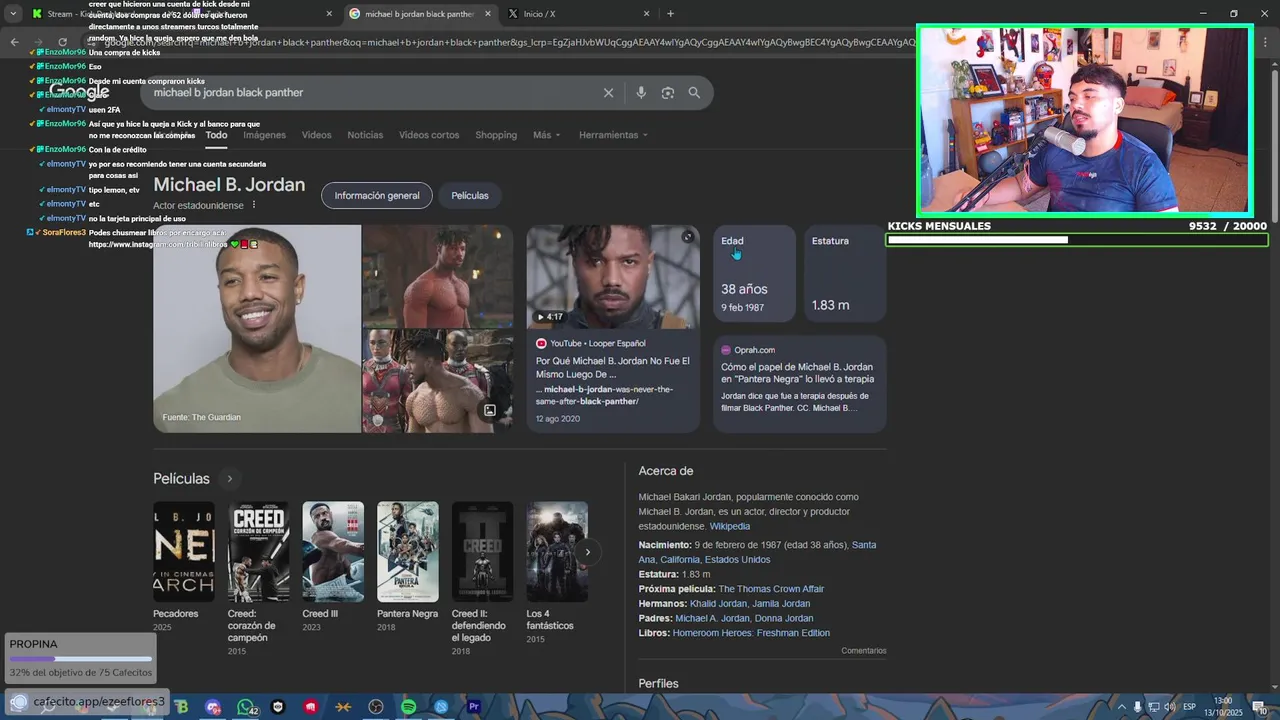This screenshot has width=1280, height=720.
Task: Reload the current page
Action: pos(62,42)
